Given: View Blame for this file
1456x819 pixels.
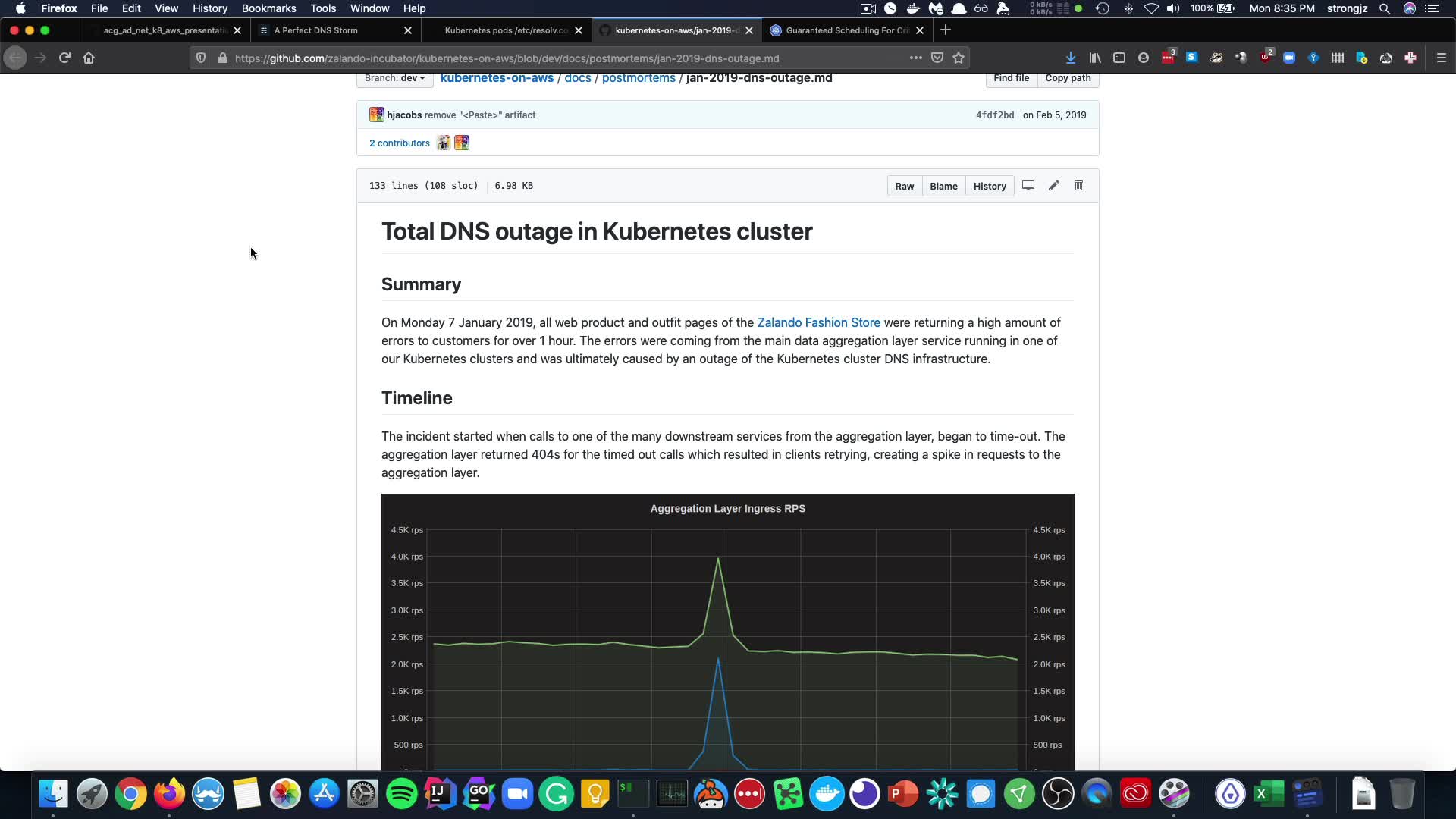Looking at the screenshot, I should click(x=943, y=187).
